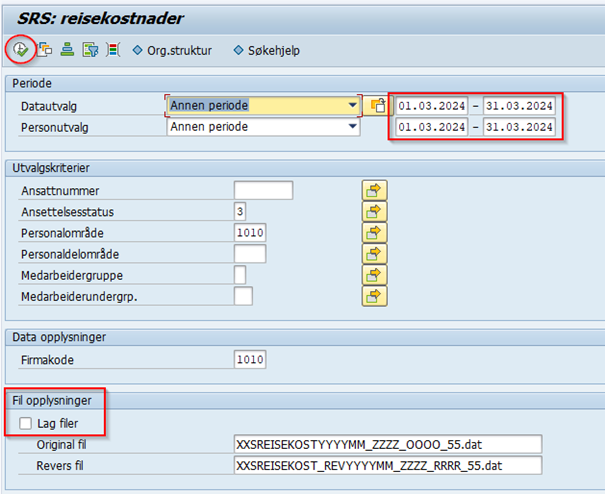Click the green stacked layers toolbar icon
Viewport: 605px width, 494px height.
tap(68, 50)
